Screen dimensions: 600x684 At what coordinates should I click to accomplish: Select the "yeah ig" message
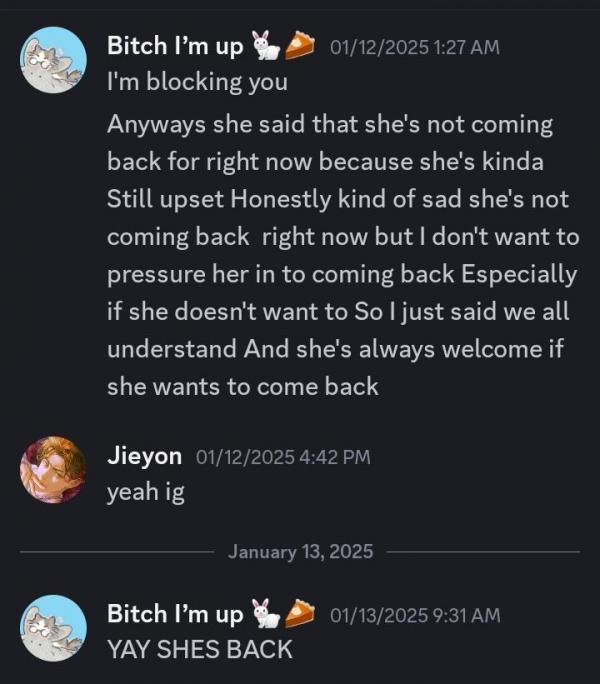(146, 492)
